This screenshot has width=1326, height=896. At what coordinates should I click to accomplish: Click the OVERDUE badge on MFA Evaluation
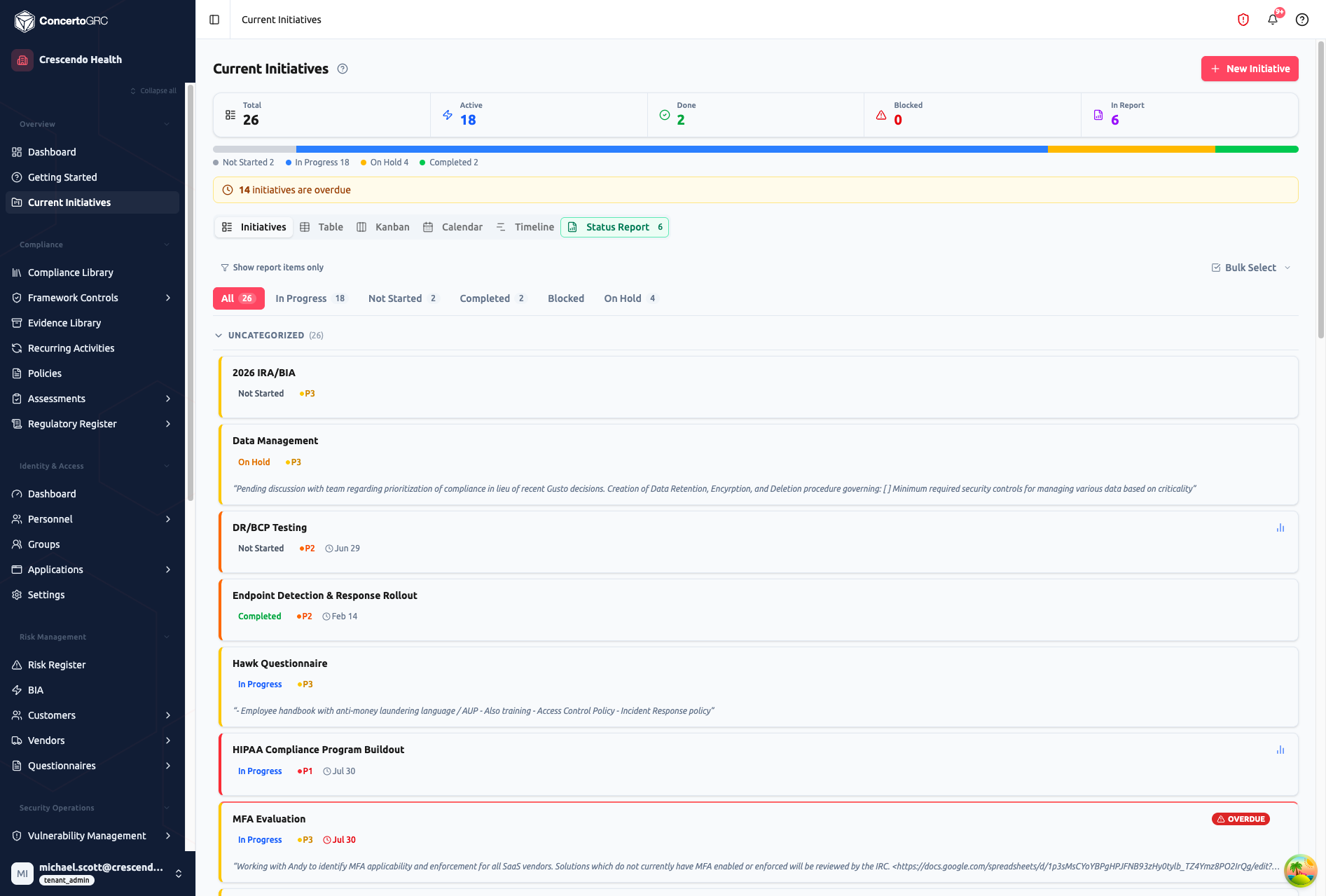pyautogui.click(x=1241, y=819)
